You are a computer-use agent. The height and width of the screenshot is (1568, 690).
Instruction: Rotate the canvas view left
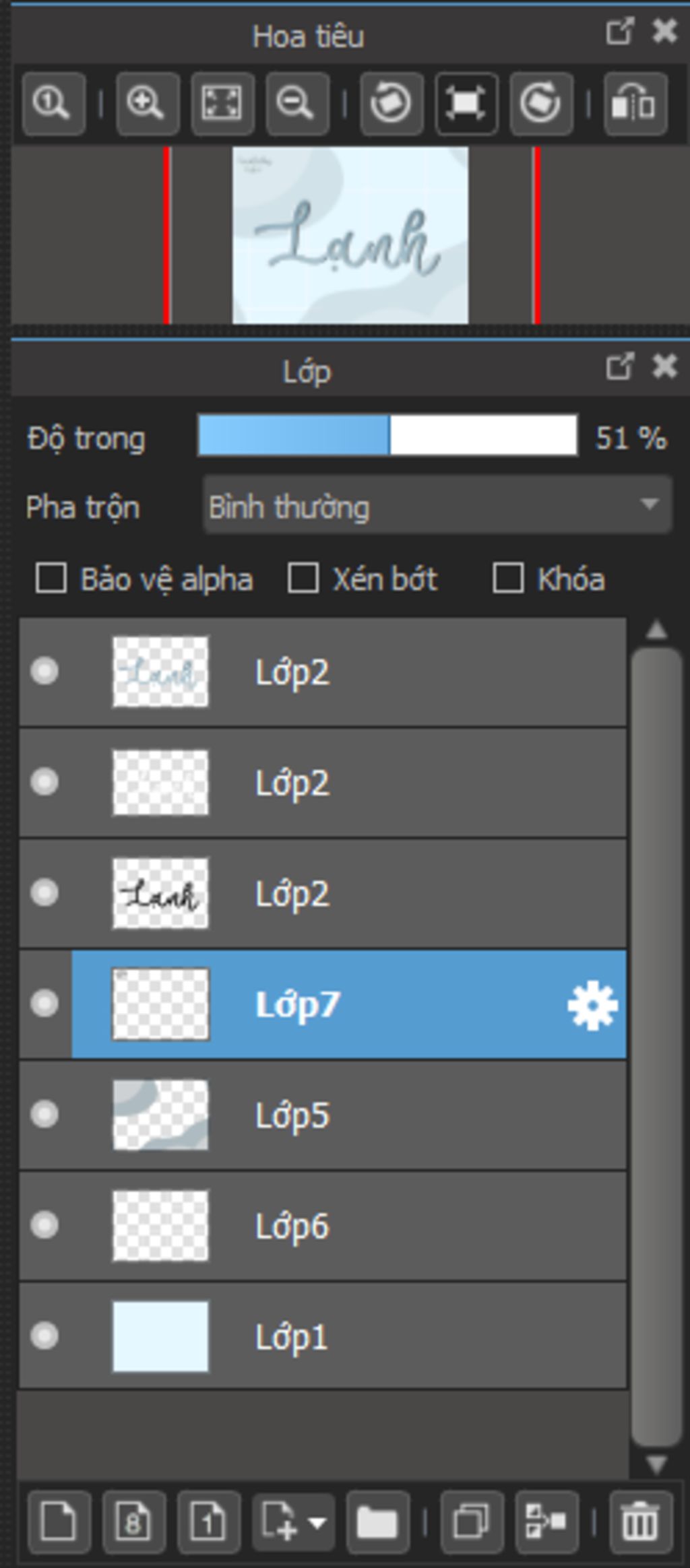(391, 104)
